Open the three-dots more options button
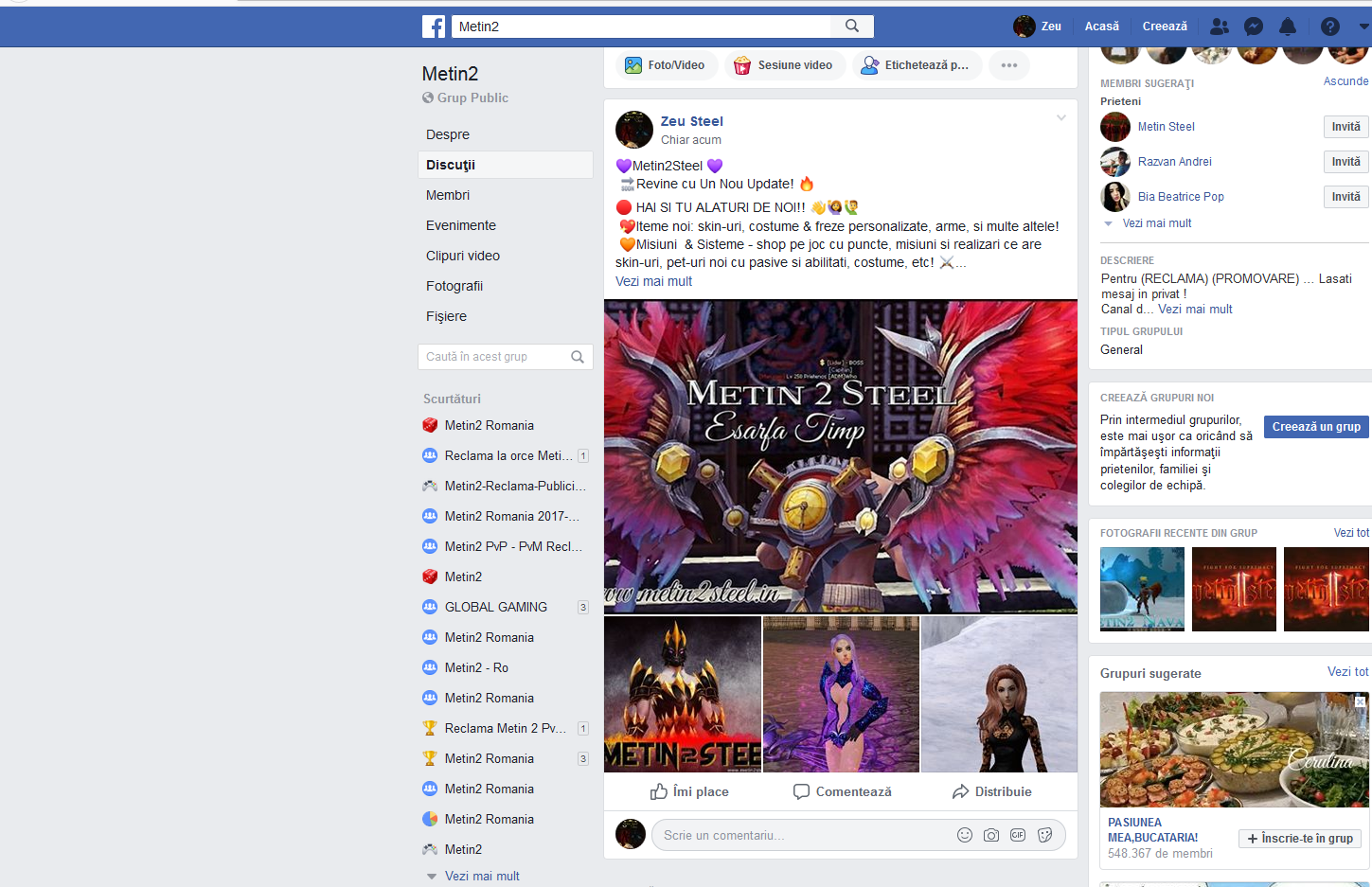Image resolution: width=1372 pixels, height=887 pixels. pos(1009,65)
